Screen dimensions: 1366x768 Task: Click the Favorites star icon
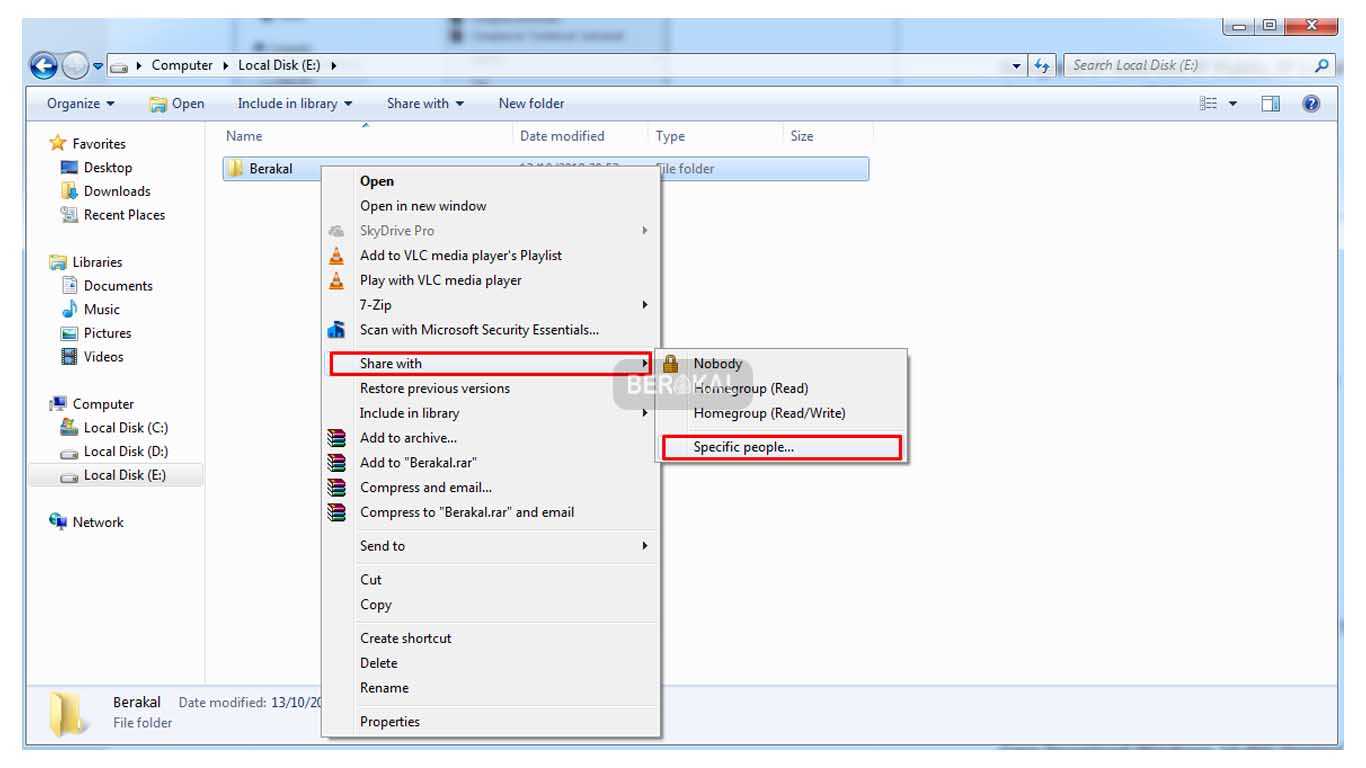click(x=58, y=144)
